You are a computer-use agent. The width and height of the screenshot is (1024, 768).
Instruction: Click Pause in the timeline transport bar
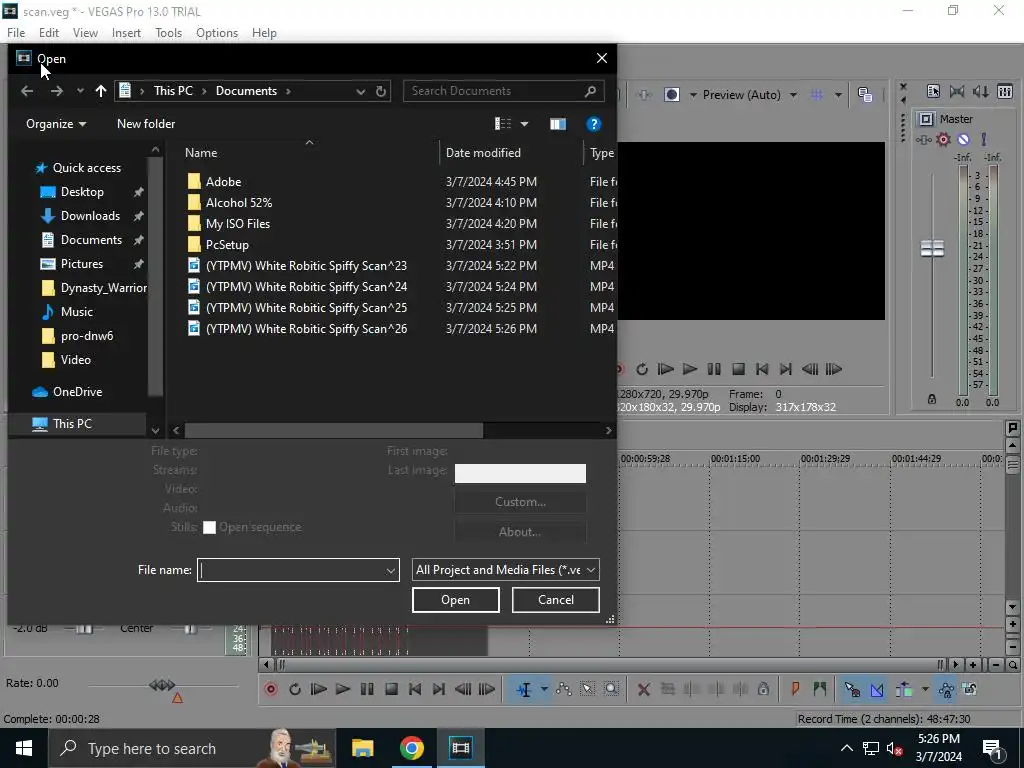pyautogui.click(x=367, y=689)
